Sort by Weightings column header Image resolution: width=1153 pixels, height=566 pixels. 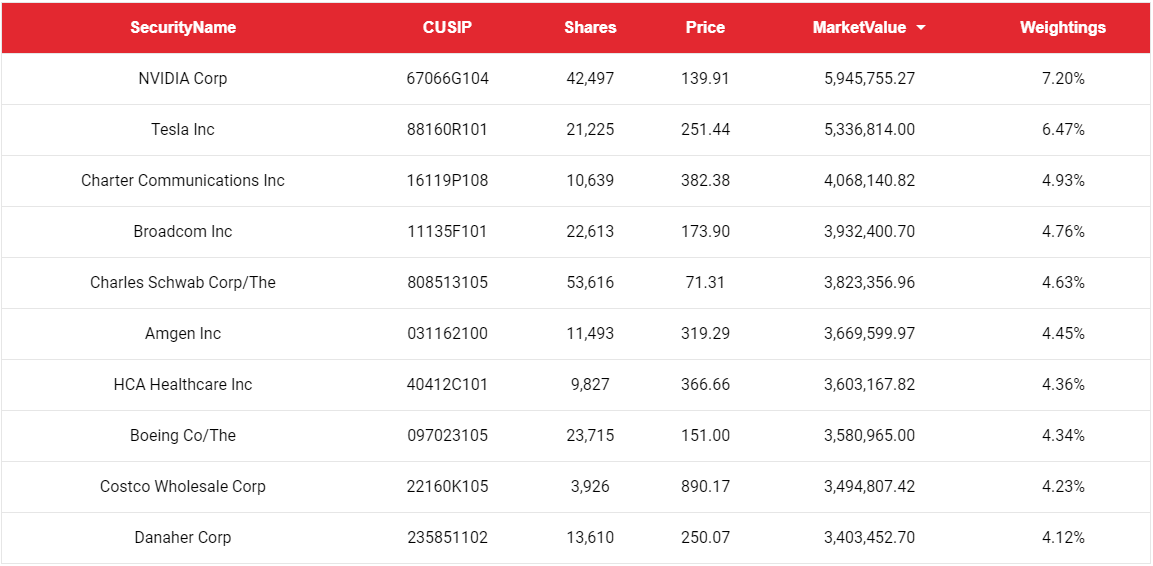[1063, 28]
